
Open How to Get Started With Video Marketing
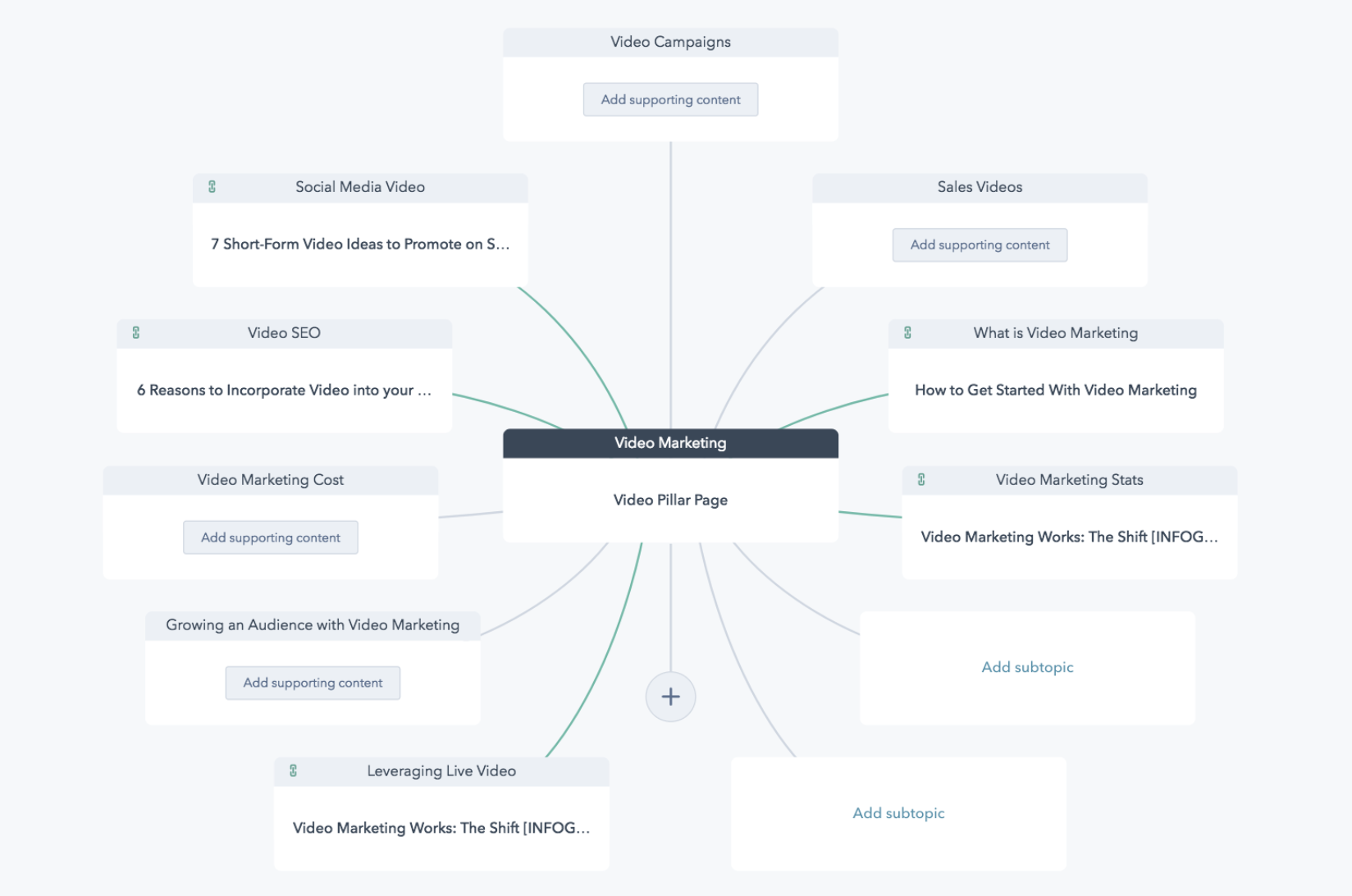[x=1055, y=391]
